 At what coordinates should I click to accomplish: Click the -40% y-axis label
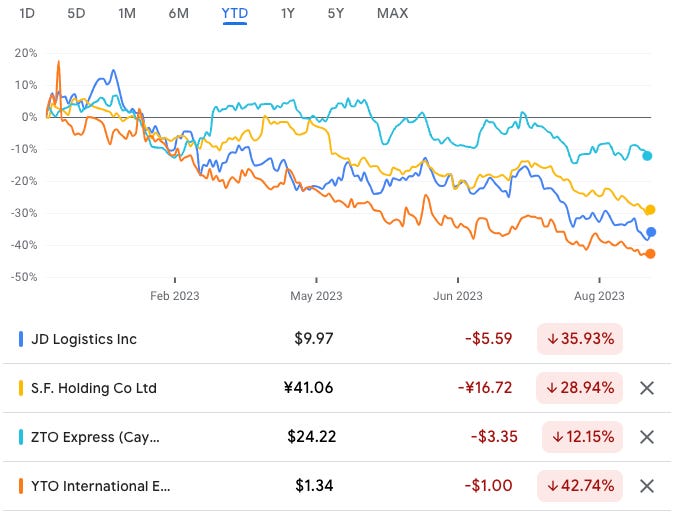24,245
